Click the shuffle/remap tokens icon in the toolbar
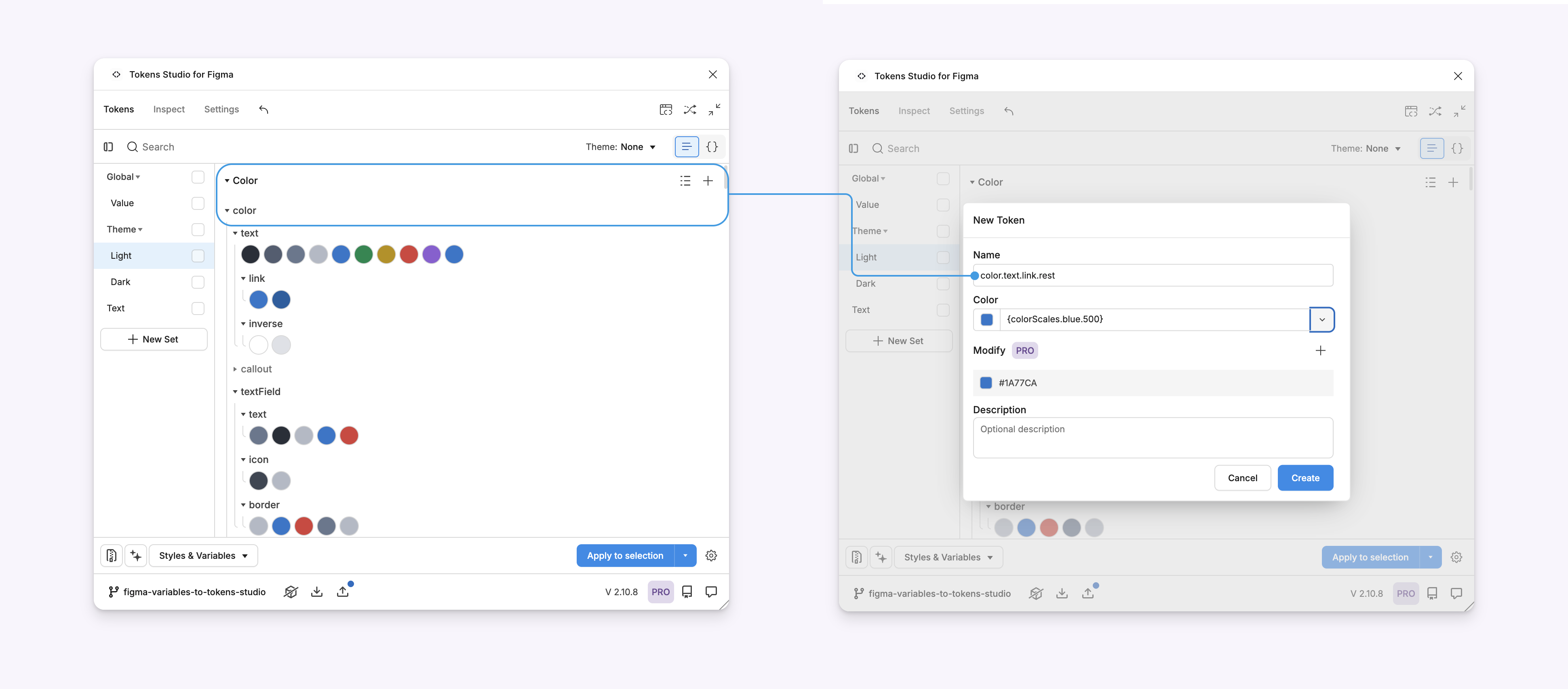The height and width of the screenshot is (689, 1568). pos(690,110)
